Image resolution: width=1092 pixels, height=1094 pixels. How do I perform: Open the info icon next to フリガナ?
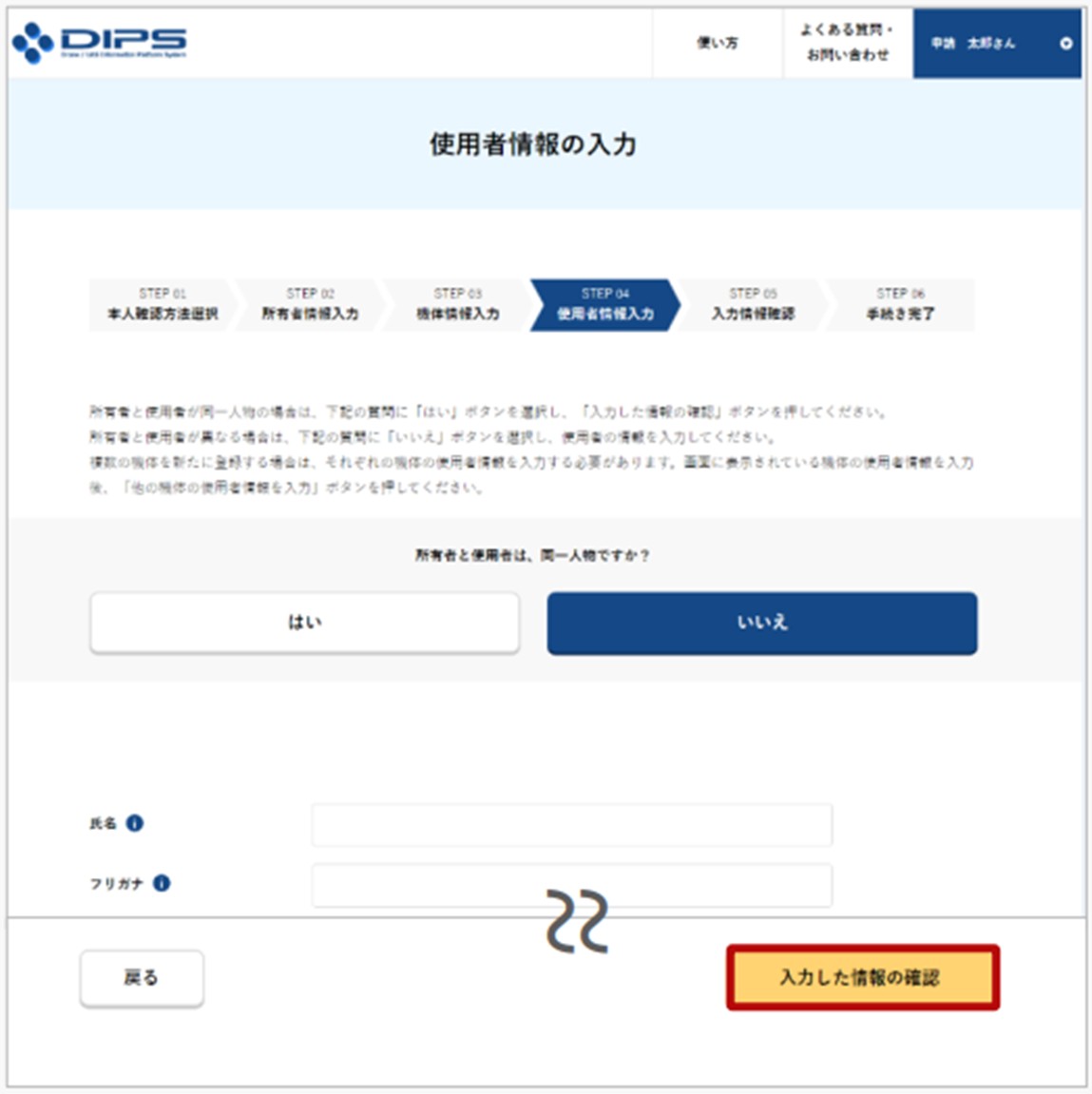click(162, 883)
